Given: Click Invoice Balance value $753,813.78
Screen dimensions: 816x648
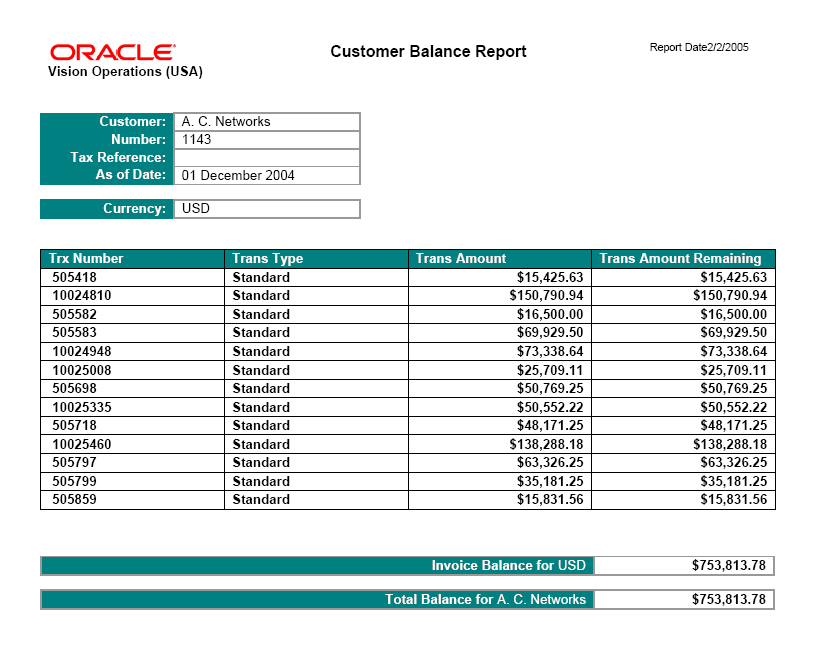Looking at the screenshot, I should click(729, 566).
